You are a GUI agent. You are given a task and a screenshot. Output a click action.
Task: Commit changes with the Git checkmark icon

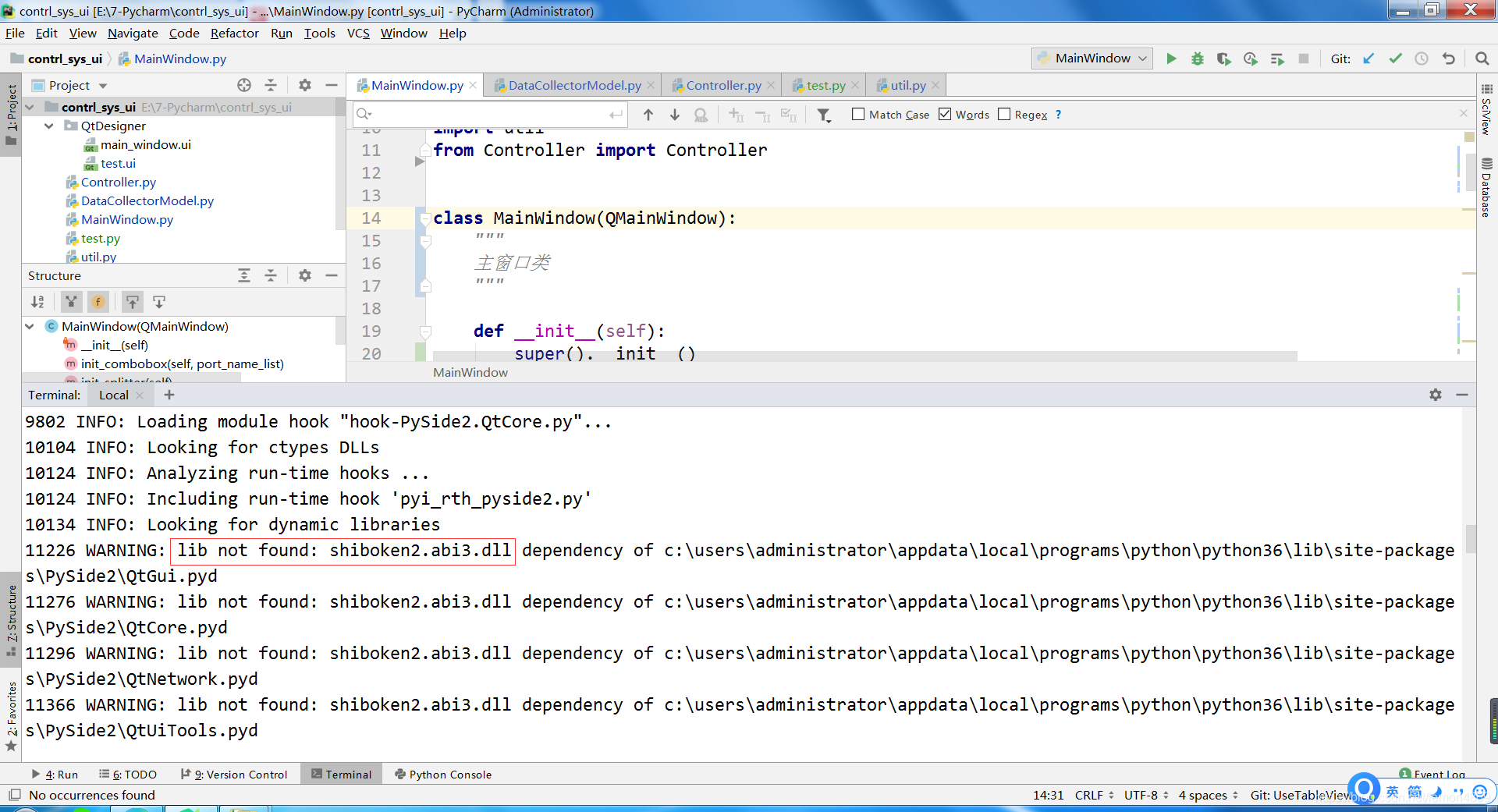point(1395,59)
